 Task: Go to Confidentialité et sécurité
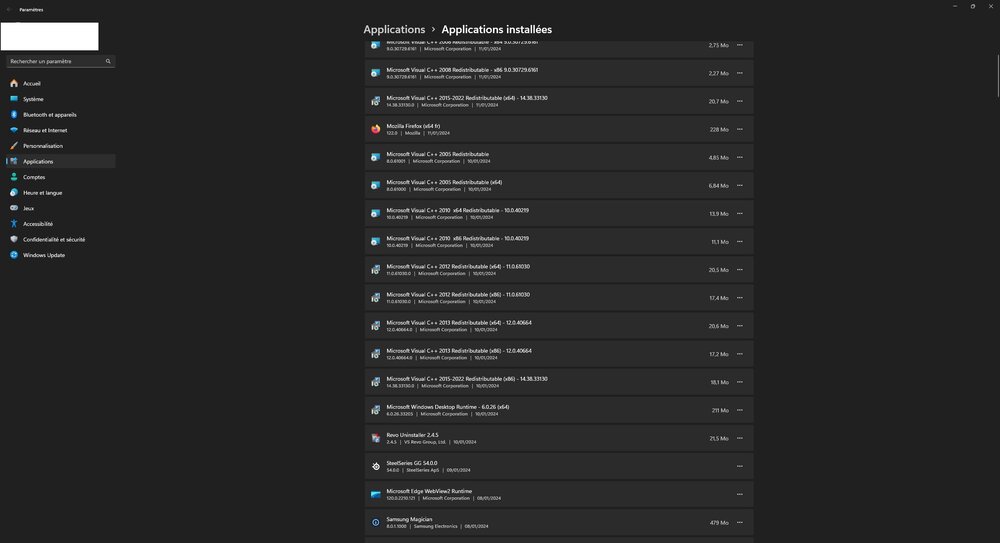point(54,239)
